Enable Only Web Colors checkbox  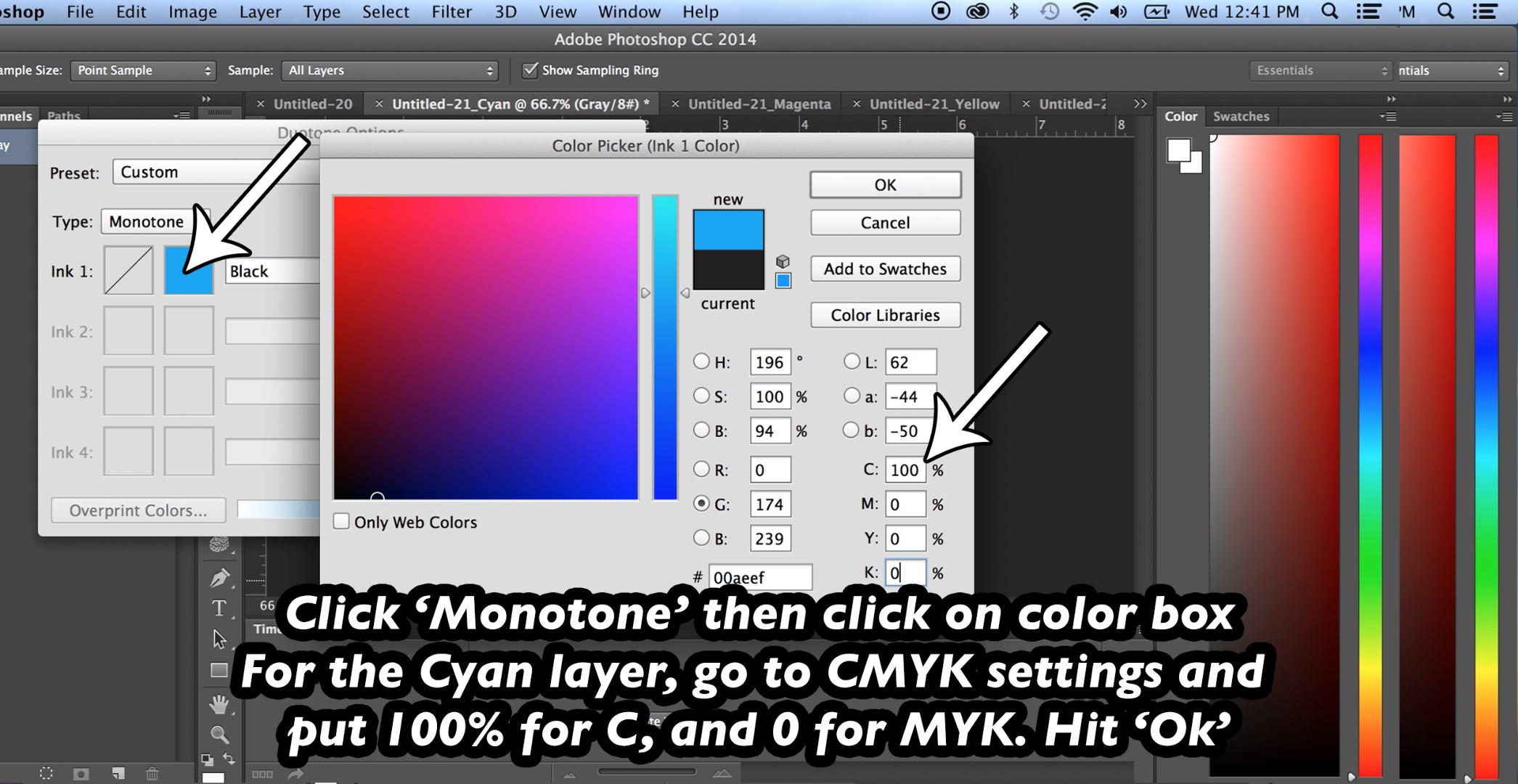click(x=341, y=522)
